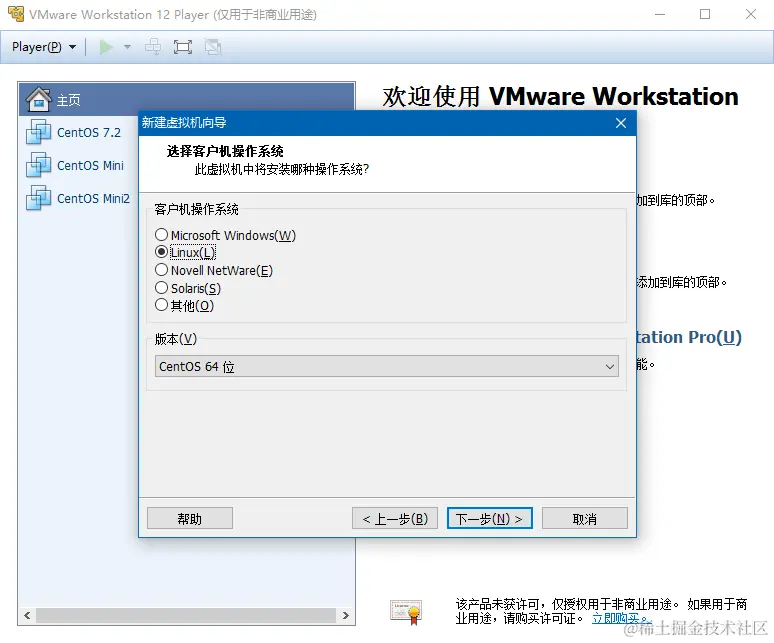Choose Novell NetWare(E) radio button

[x=161, y=270]
